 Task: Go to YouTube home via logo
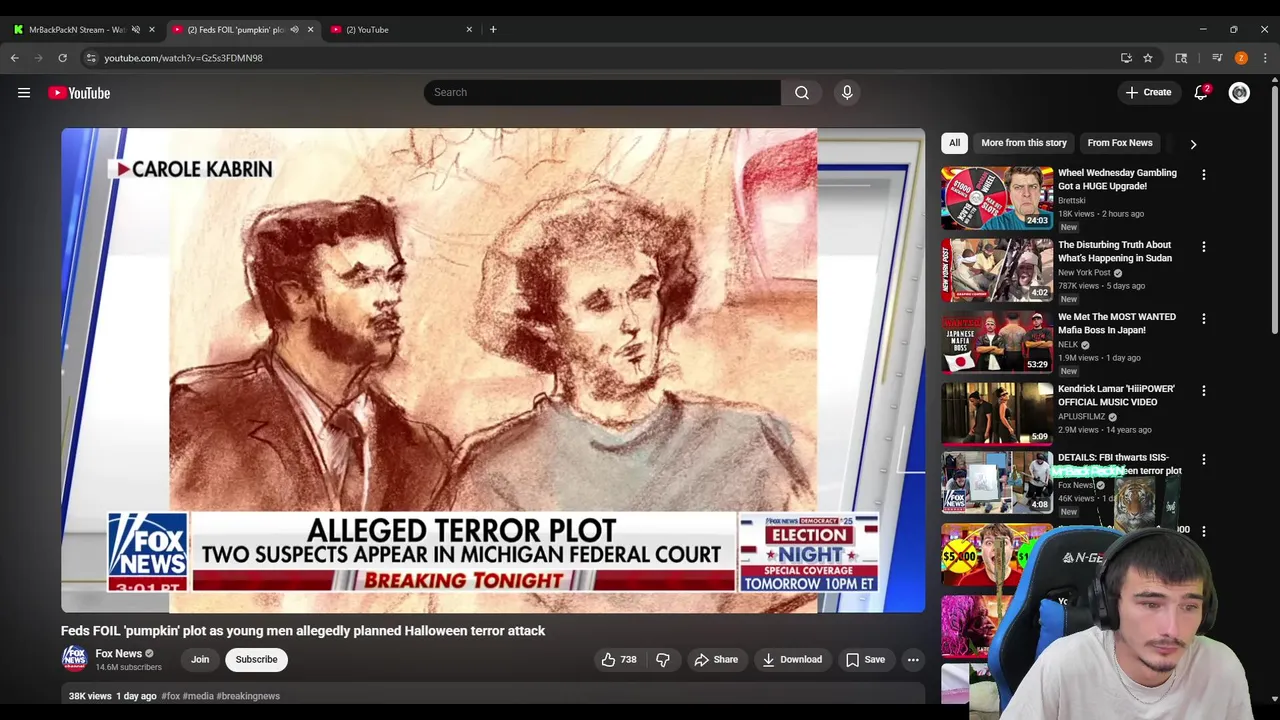(79, 93)
